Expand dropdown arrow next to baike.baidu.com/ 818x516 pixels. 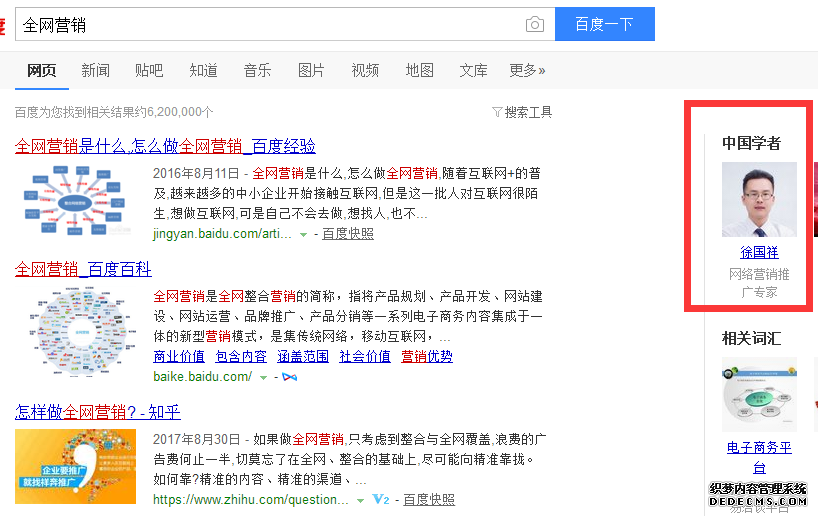tap(263, 377)
